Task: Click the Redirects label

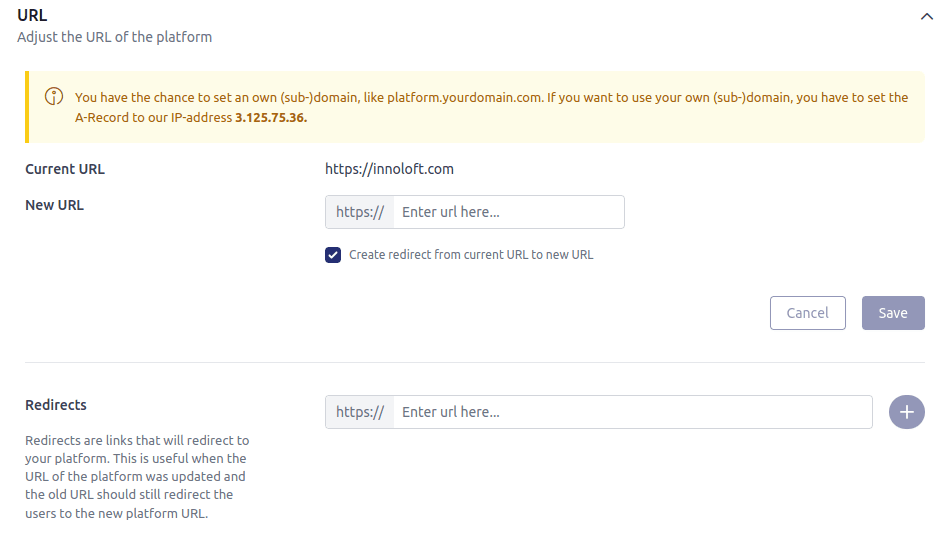Action: click(56, 405)
